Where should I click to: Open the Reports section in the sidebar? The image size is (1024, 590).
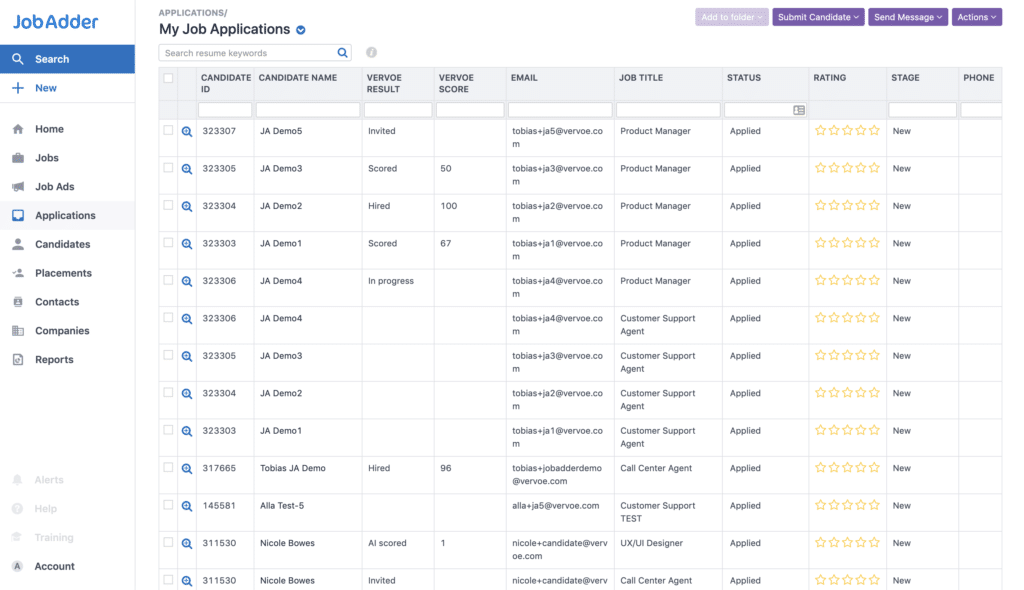(54, 359)
